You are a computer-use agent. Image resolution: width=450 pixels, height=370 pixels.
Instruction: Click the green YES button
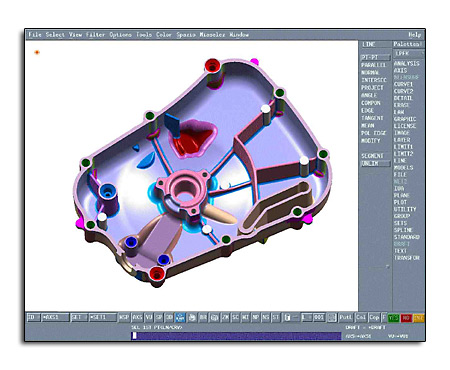(x=394, y=318)
